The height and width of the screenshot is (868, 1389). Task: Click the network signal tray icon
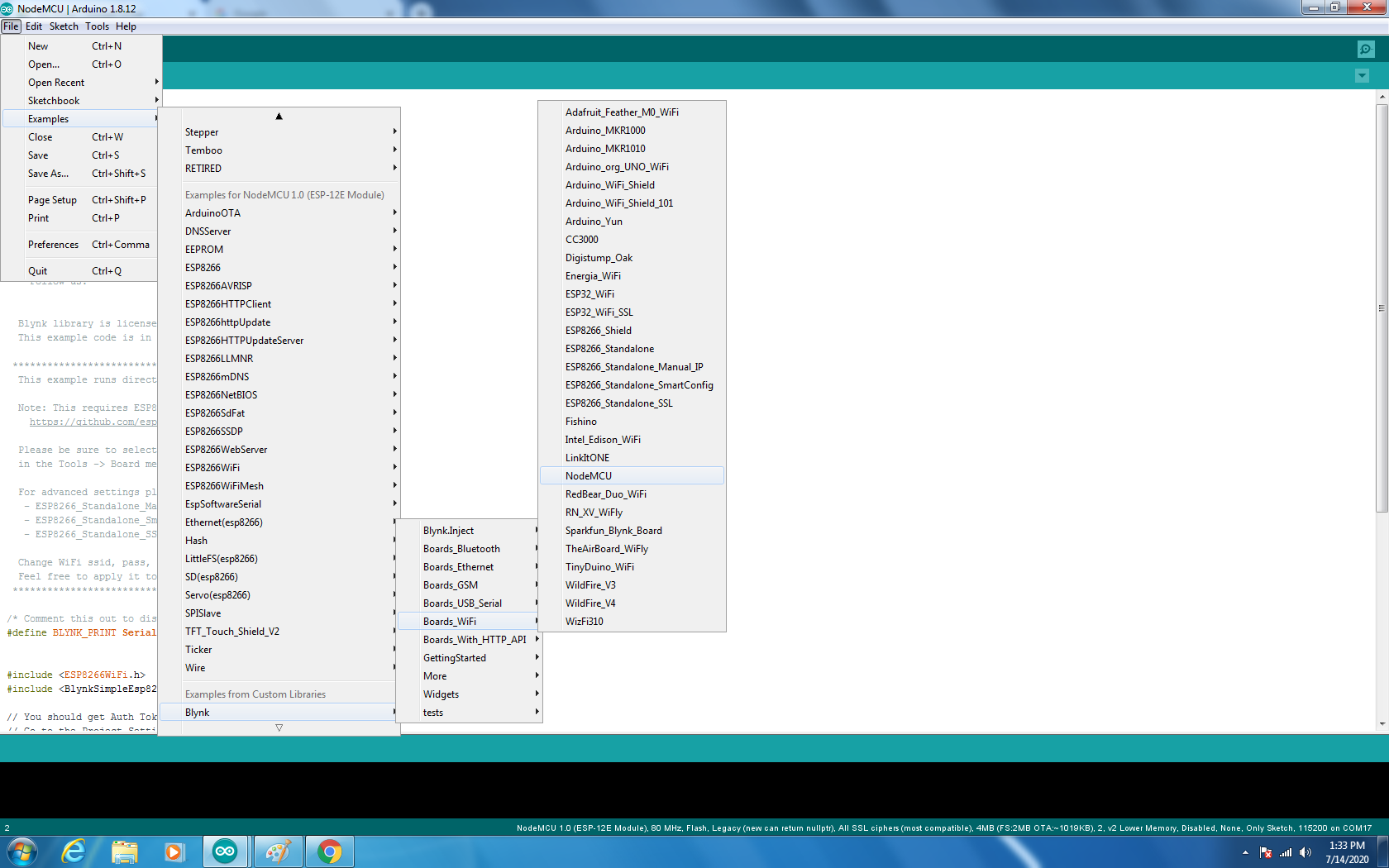(1286, 852)
